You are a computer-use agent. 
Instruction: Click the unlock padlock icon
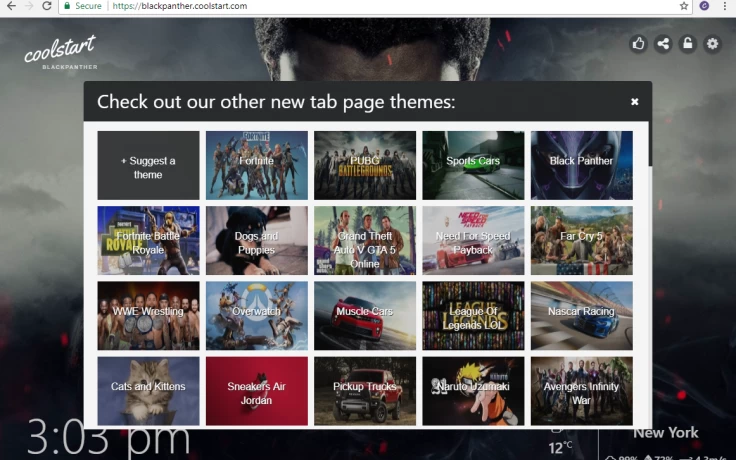tap(688, 44)
